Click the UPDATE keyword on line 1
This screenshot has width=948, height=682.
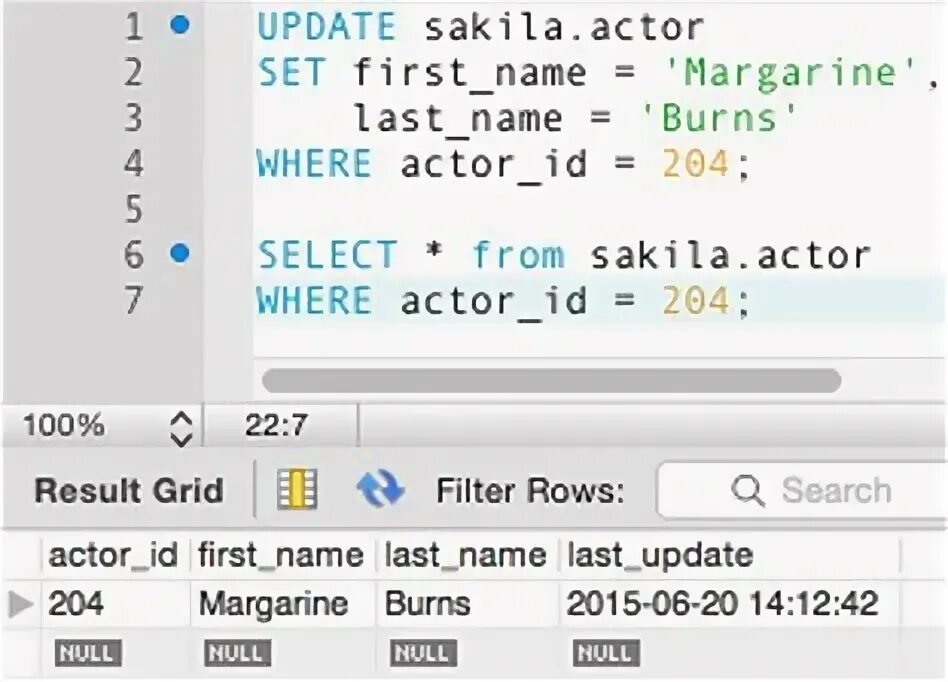(x=326, y=27)
